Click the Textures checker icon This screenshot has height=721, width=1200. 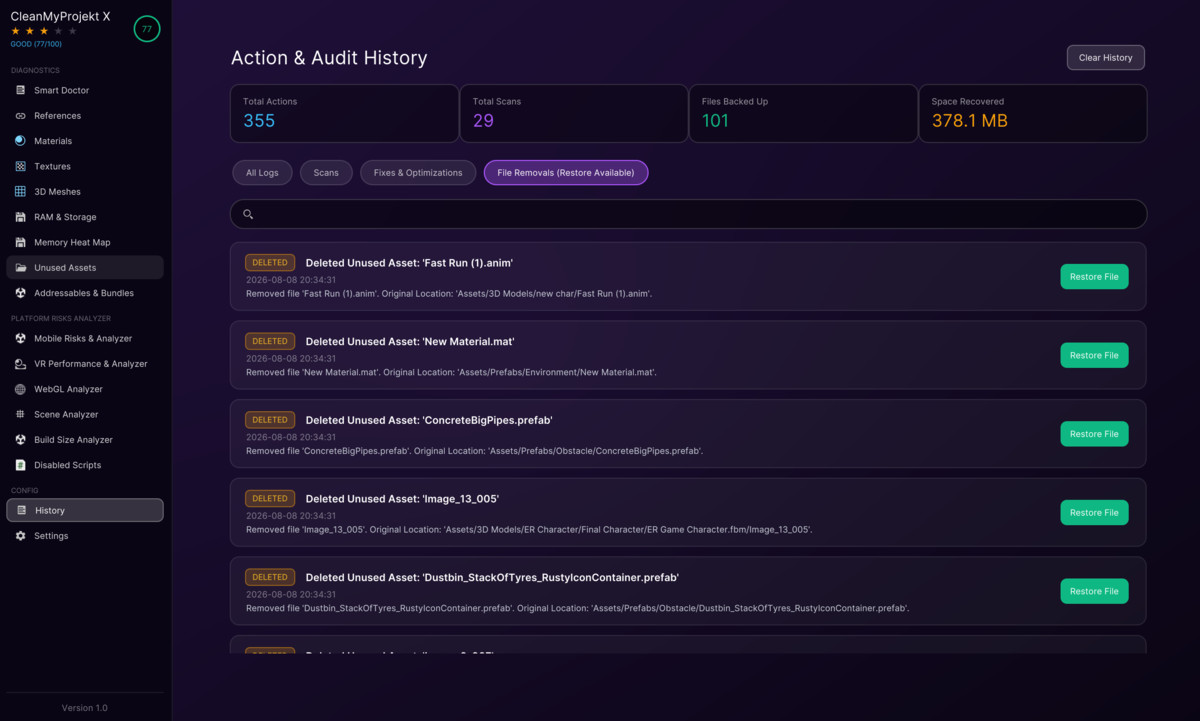(21, 166)
